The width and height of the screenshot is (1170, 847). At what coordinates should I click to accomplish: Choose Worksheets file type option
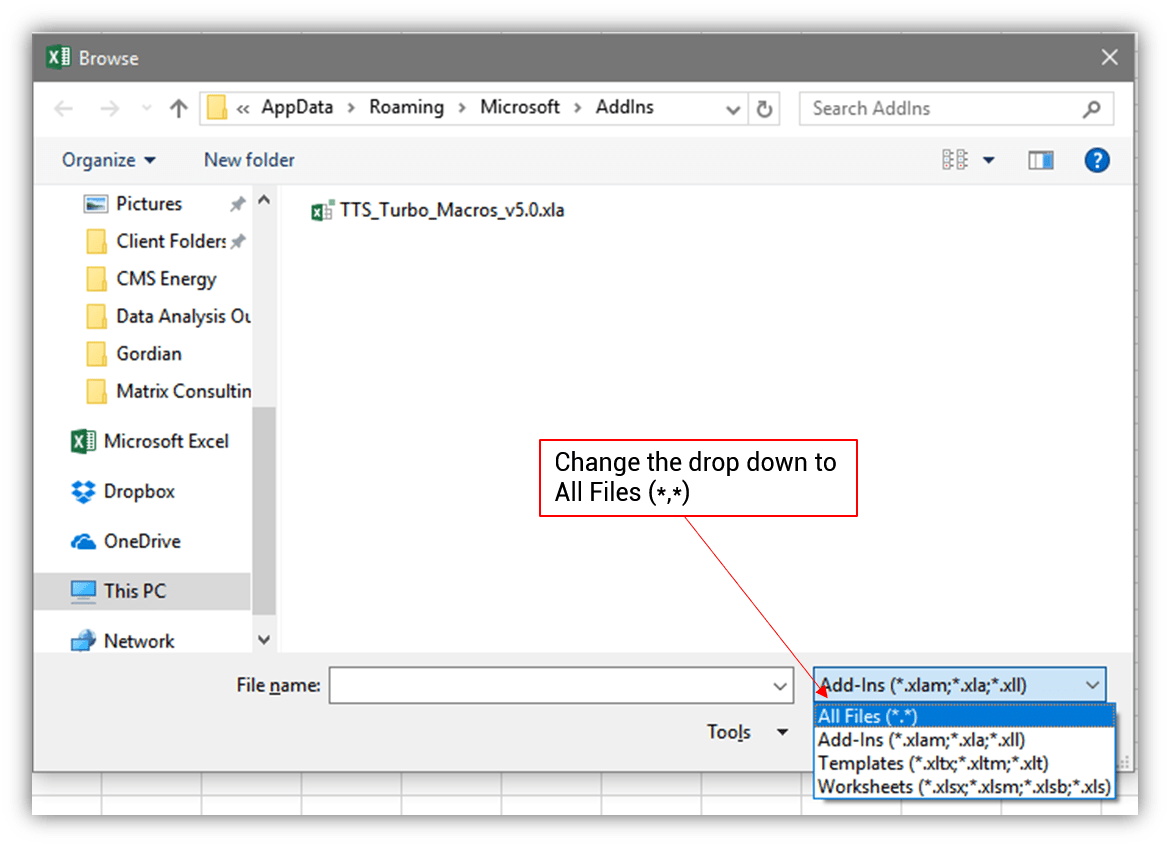963,787
